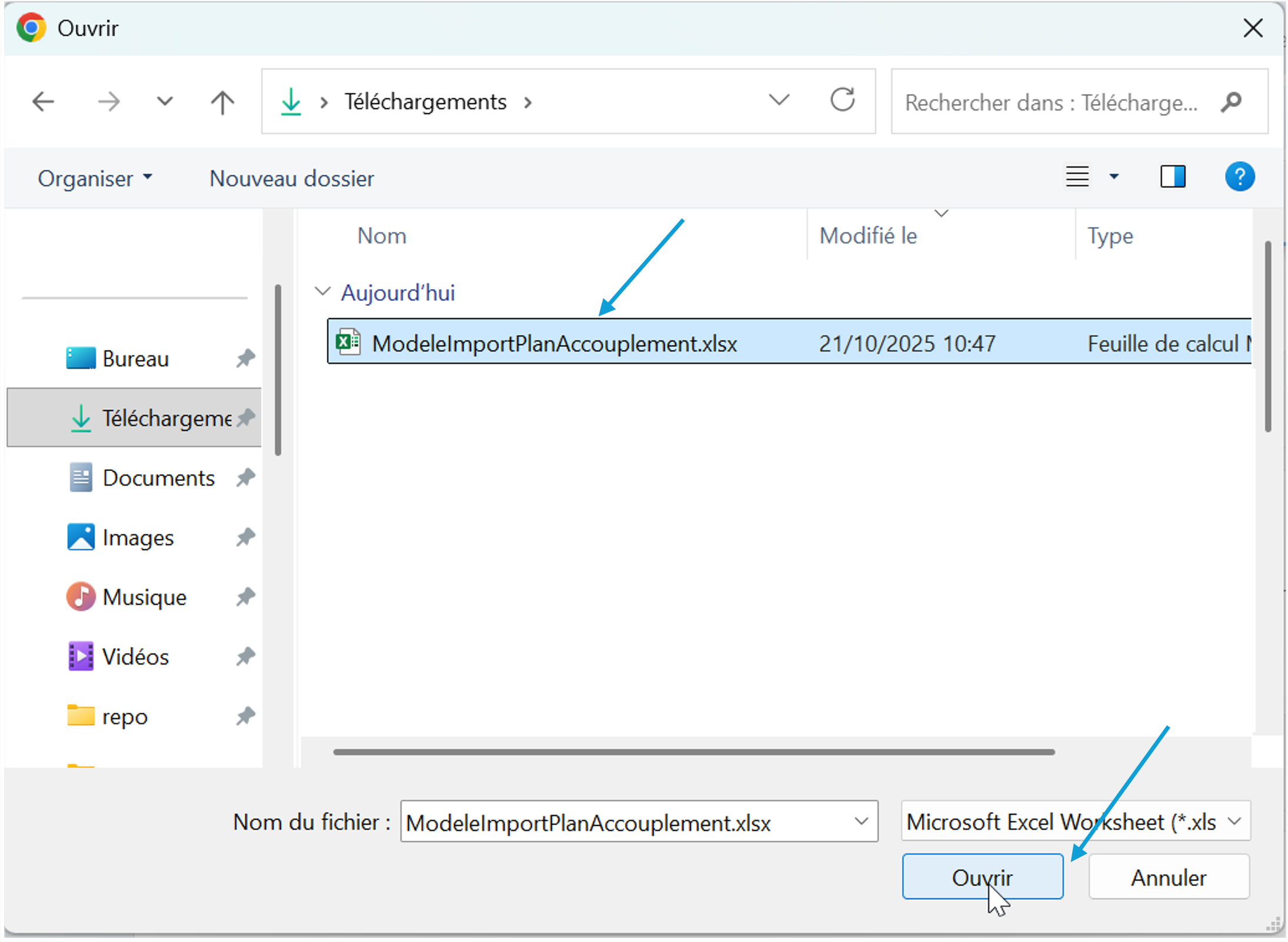Image resolution: width=1288 pixels, height=942 pixels.
Task: Change the view layout icon
Action: 1077,176
